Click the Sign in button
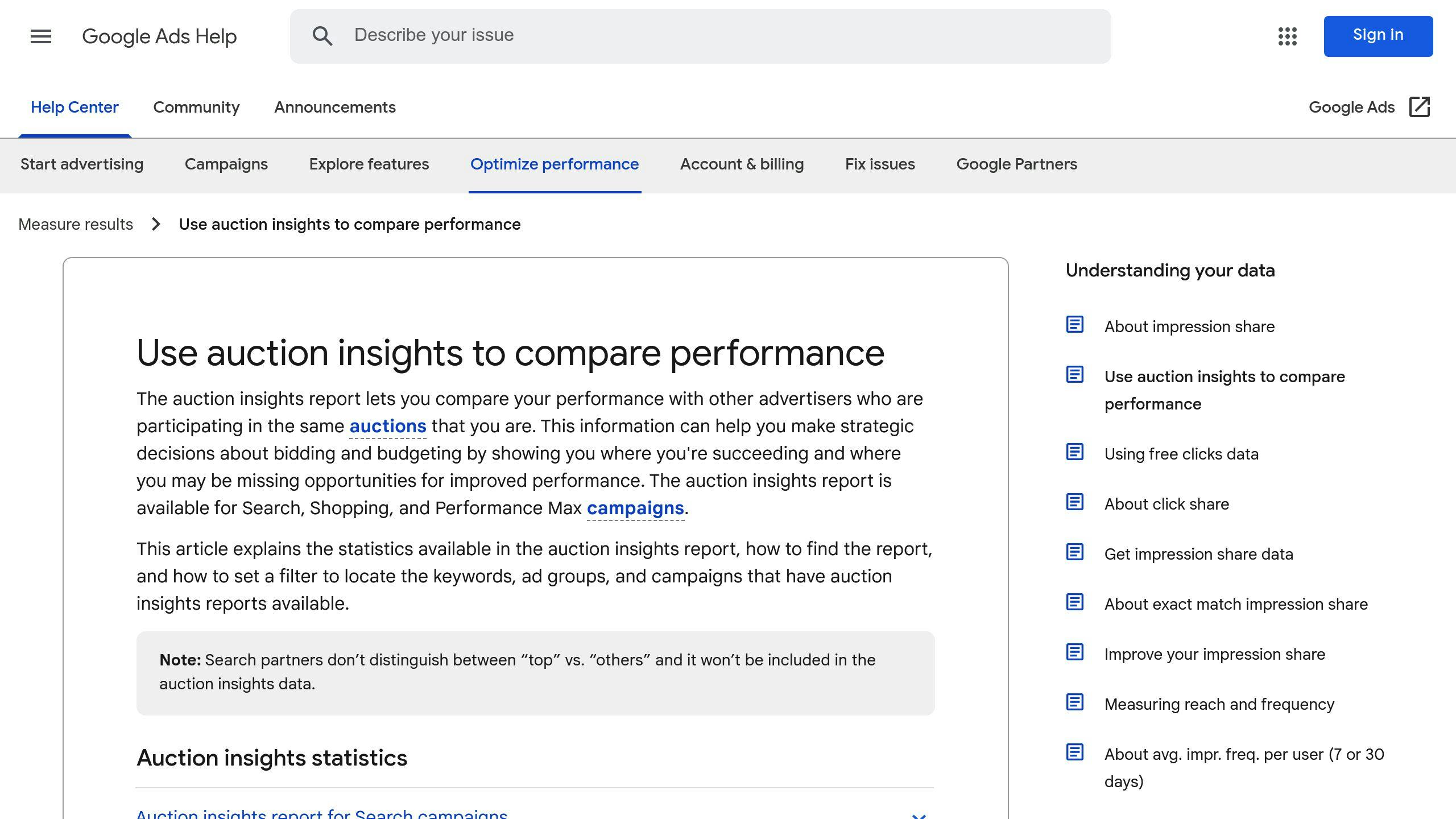Screen dimensions: 1456x819 pos(1378,36)
